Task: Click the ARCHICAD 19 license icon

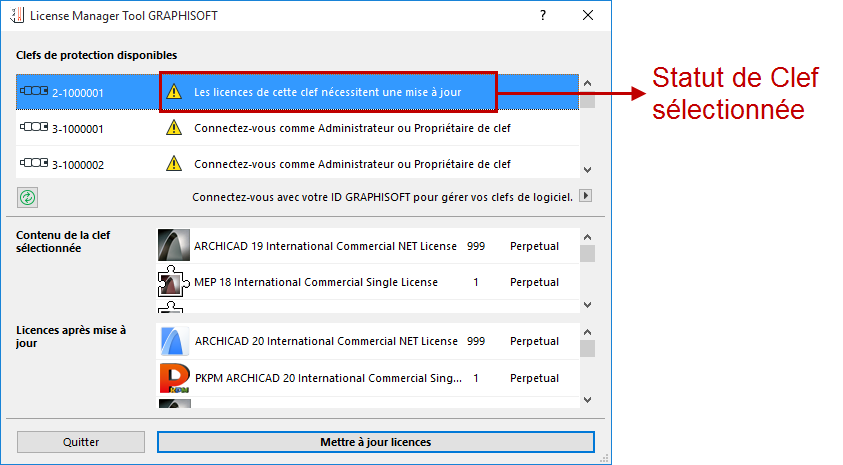Action: point(174,246)
